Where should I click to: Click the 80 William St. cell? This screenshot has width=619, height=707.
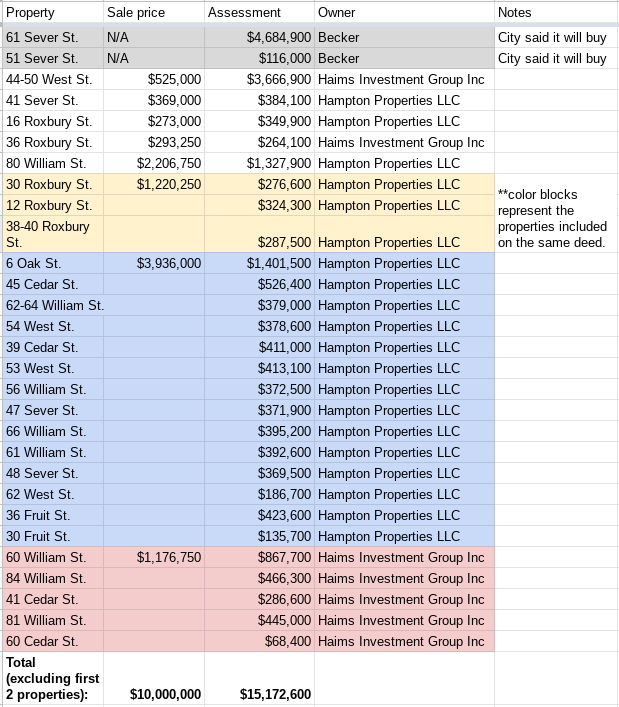click(x=46, y=163)
